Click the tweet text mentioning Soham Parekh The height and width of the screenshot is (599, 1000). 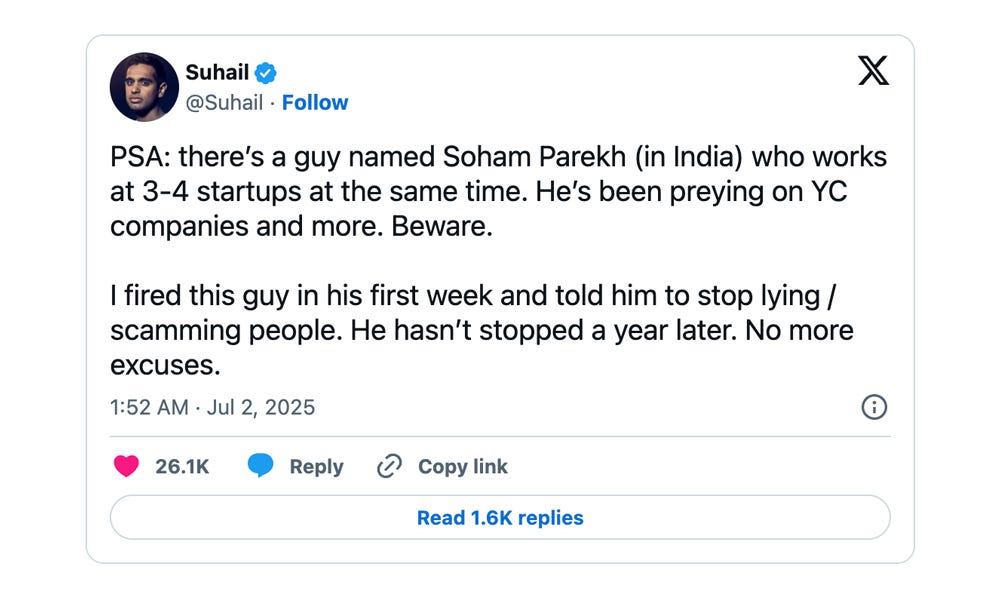498,191
